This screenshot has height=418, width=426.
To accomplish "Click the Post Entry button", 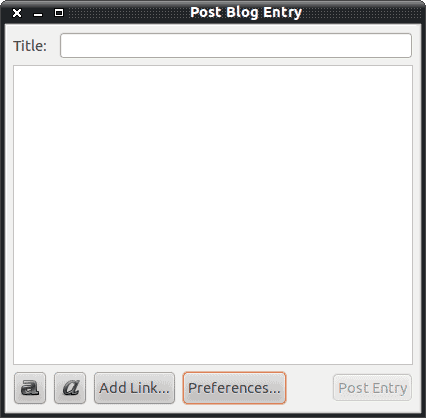I will coord(372,388).
